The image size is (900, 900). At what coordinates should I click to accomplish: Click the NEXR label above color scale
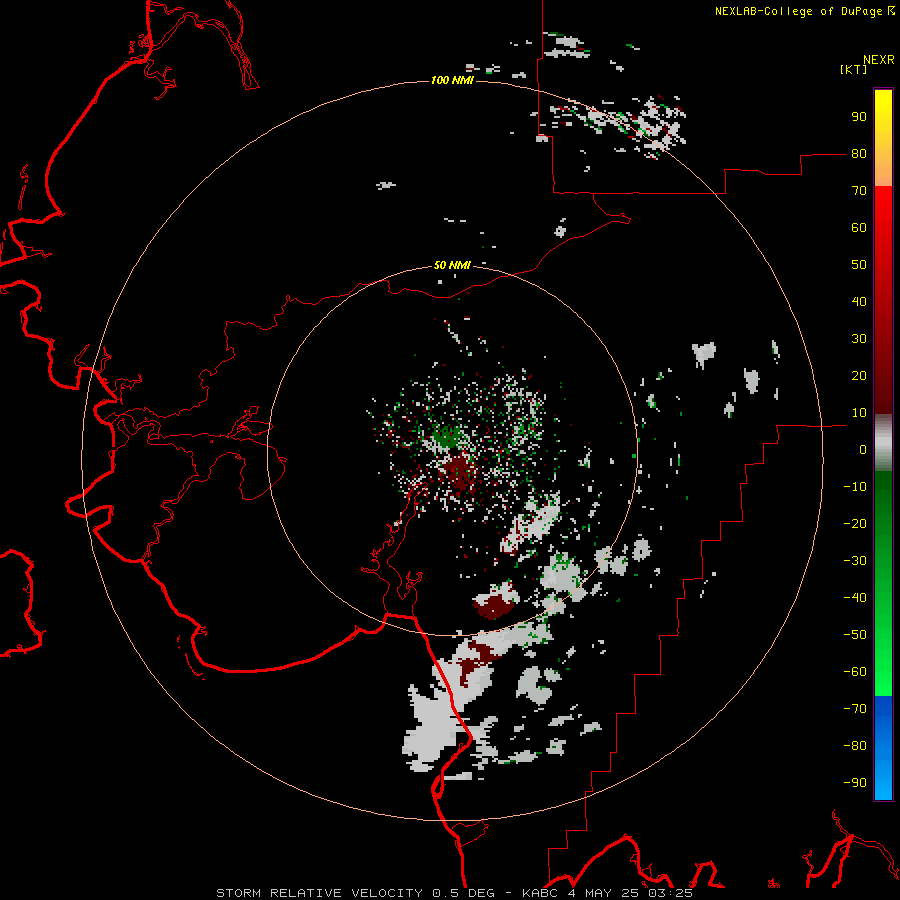point(878,60)
